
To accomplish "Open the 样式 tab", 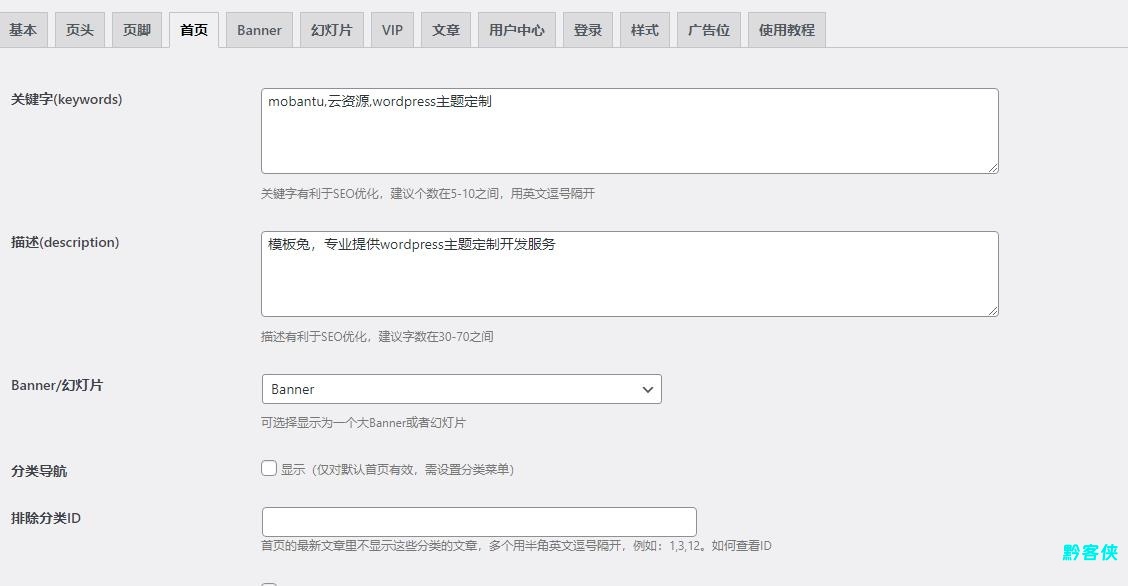I will tap(645, 30).
